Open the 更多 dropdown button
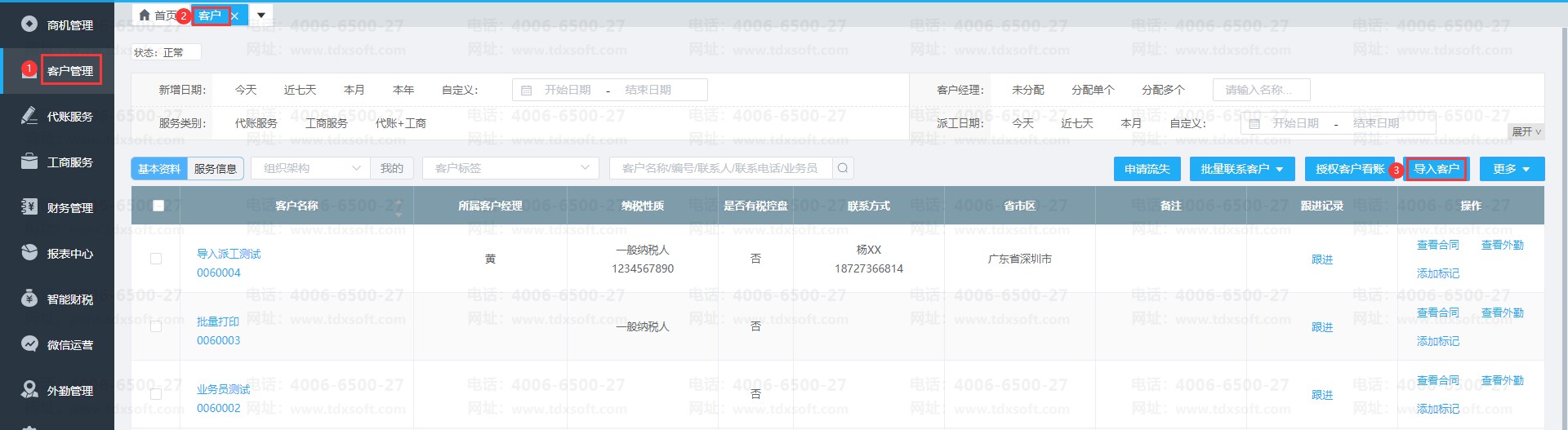The height and width of the screenshot is (430, 1568). (1512, 169)
